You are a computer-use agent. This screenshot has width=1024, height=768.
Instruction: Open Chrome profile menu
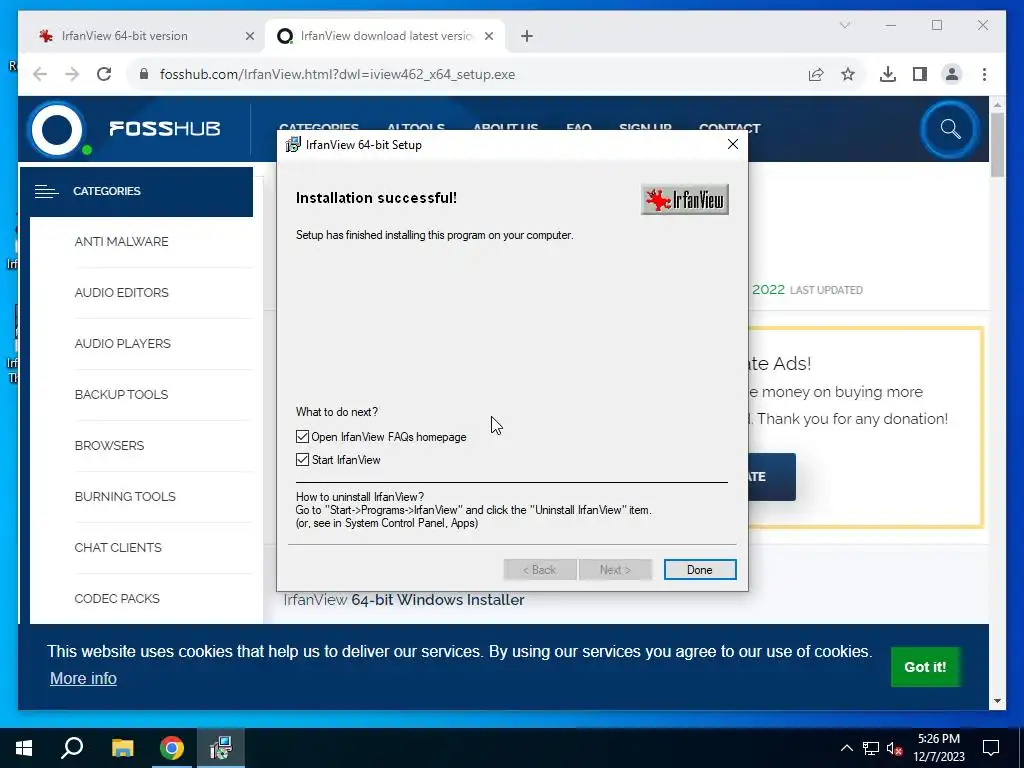pyautogui.click(x=952, y=74)
